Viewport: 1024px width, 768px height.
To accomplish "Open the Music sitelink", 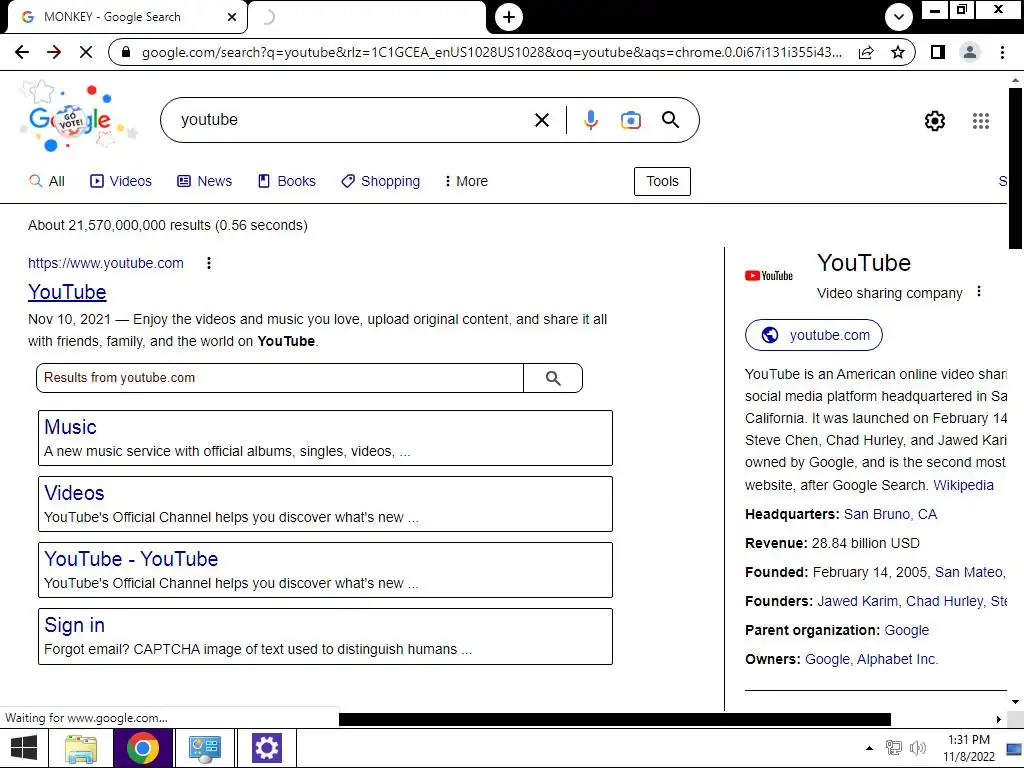I will (x=71, y=427).
